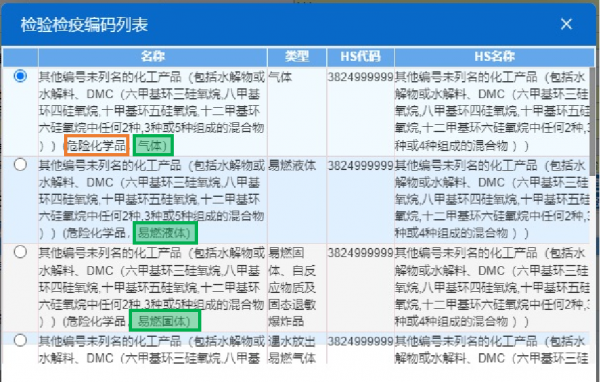The image size is (600, 382).
Task: Close the 检验检疫编码列表 dialog
Action: [566, 24]
